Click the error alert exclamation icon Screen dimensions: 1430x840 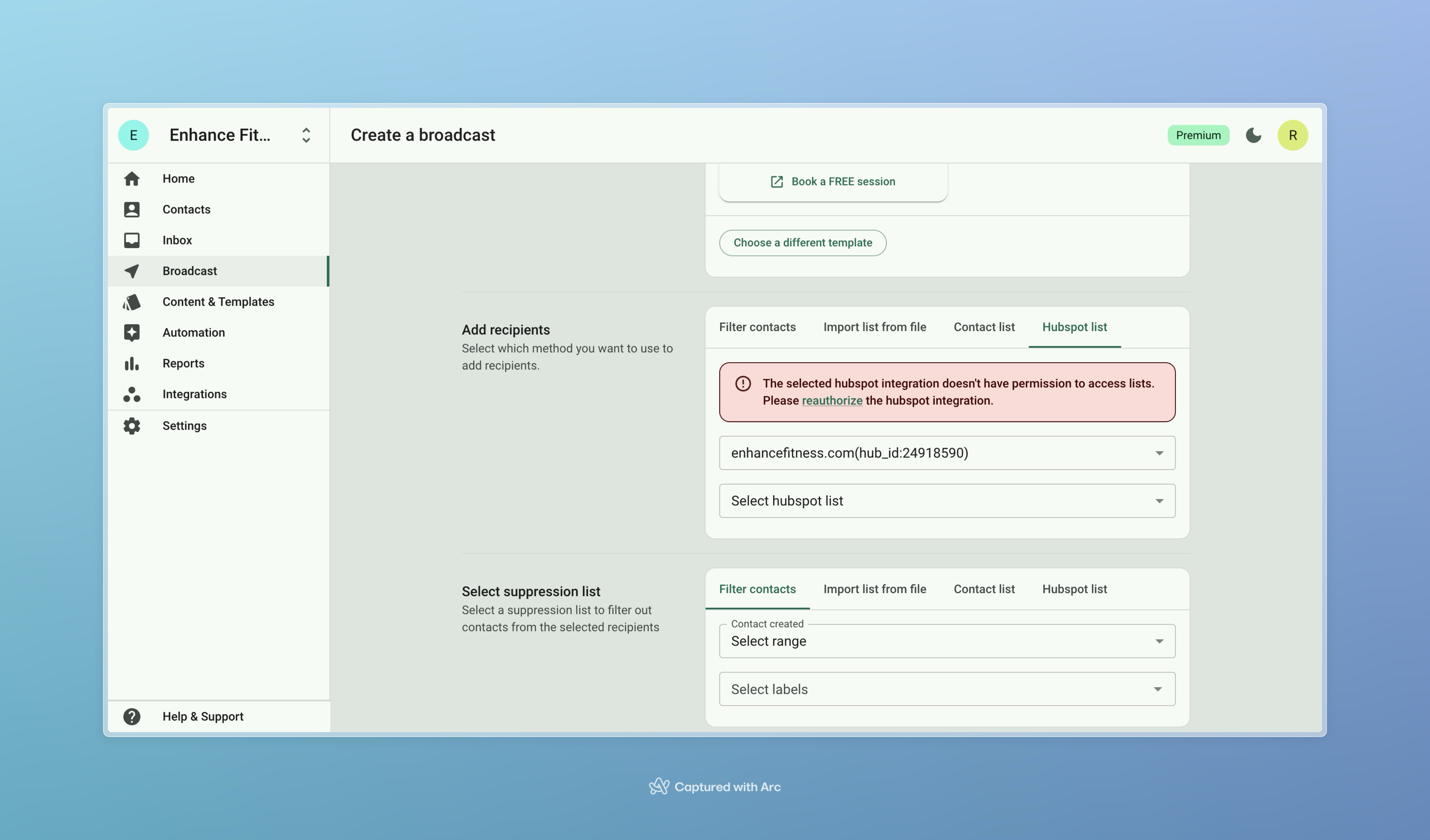pos(743,383)
